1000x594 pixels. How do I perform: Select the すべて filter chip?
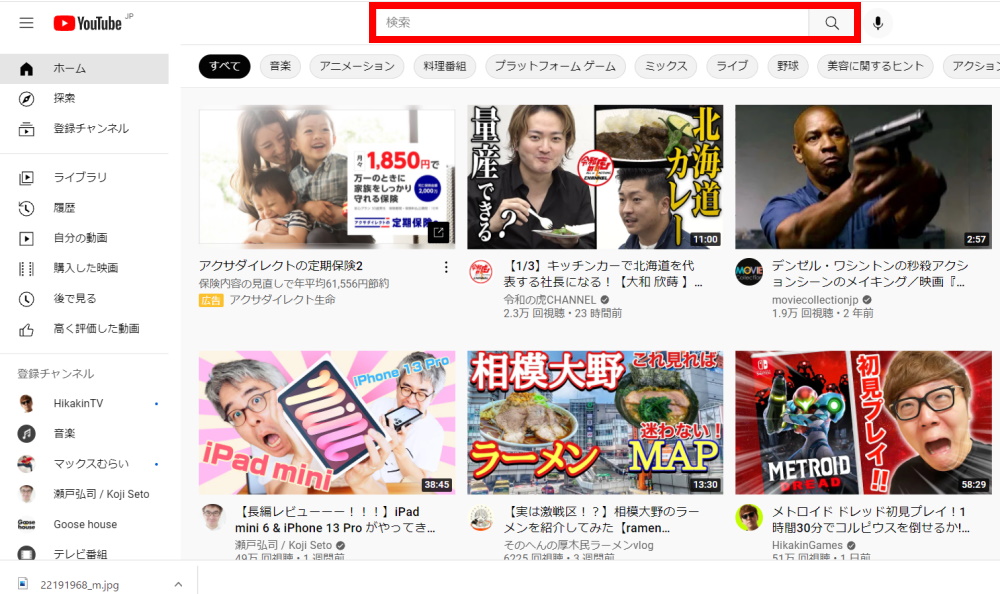tap(224, 66)
